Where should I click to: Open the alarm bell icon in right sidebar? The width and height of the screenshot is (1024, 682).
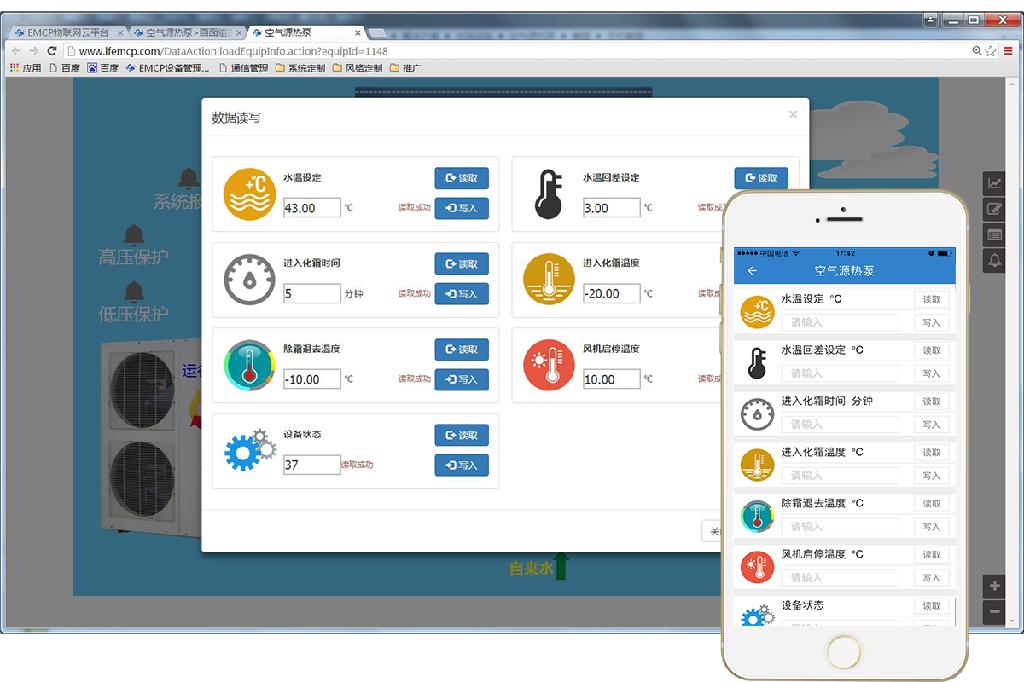click(x=994, y=261)
